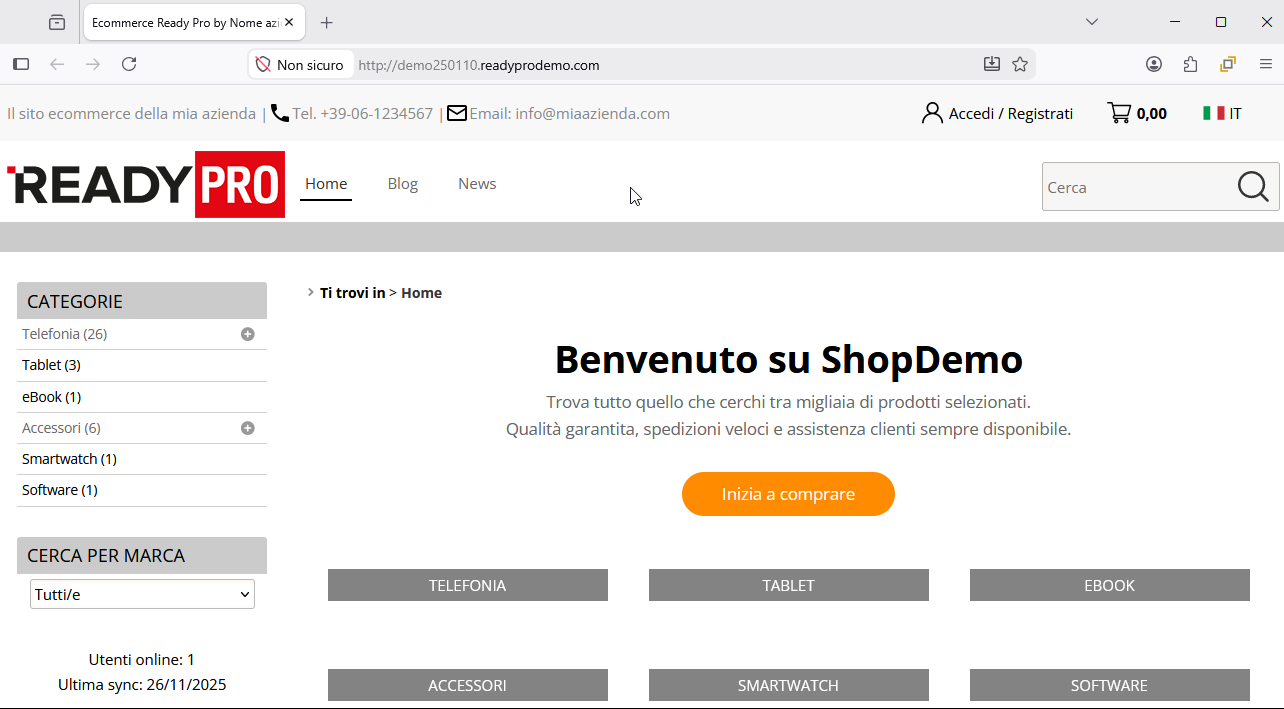Open the Firefox account profile icon

coord(1154,64)
